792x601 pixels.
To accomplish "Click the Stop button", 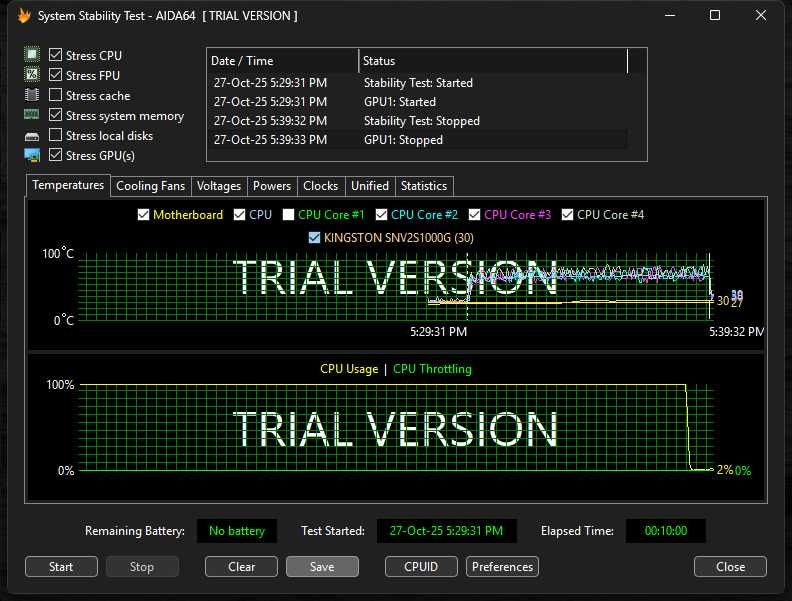I will (x=142, y=567).
